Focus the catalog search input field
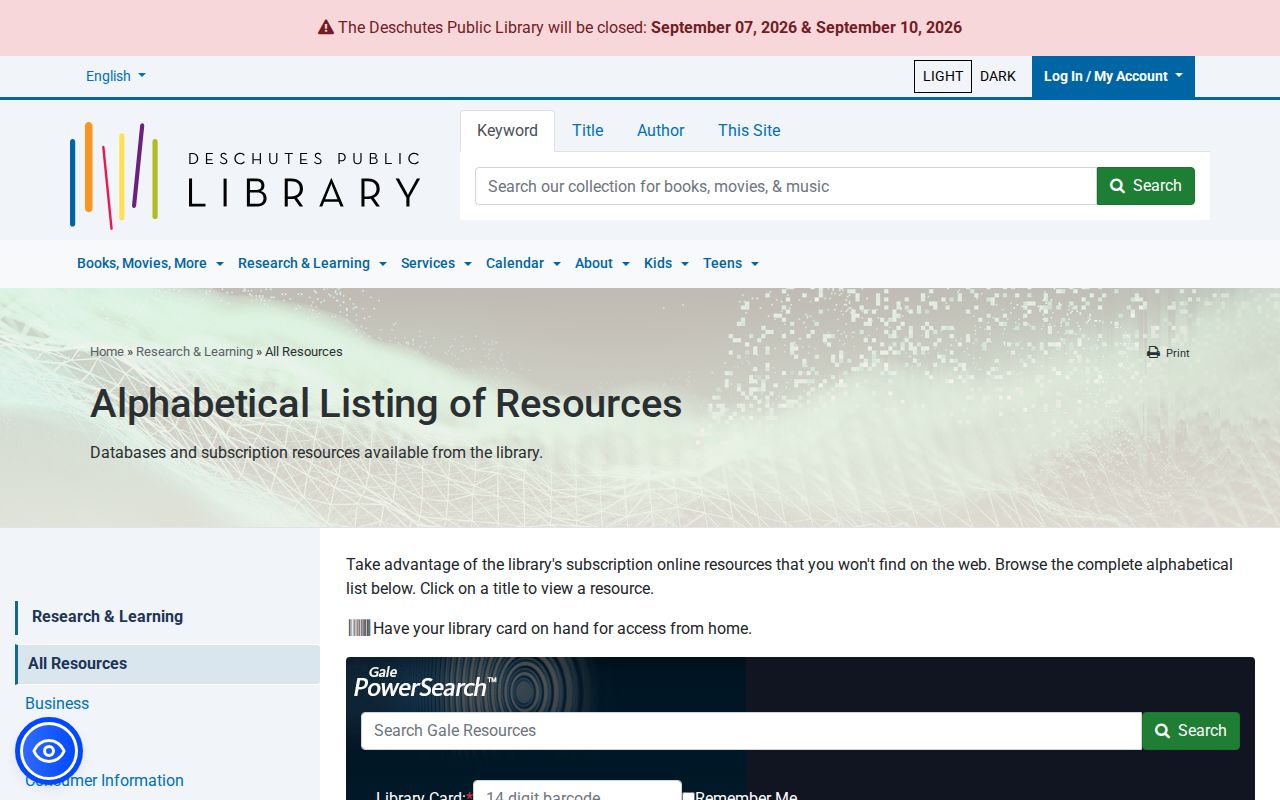This screenshot has width=1280, height=800. [x=786, y=186]
